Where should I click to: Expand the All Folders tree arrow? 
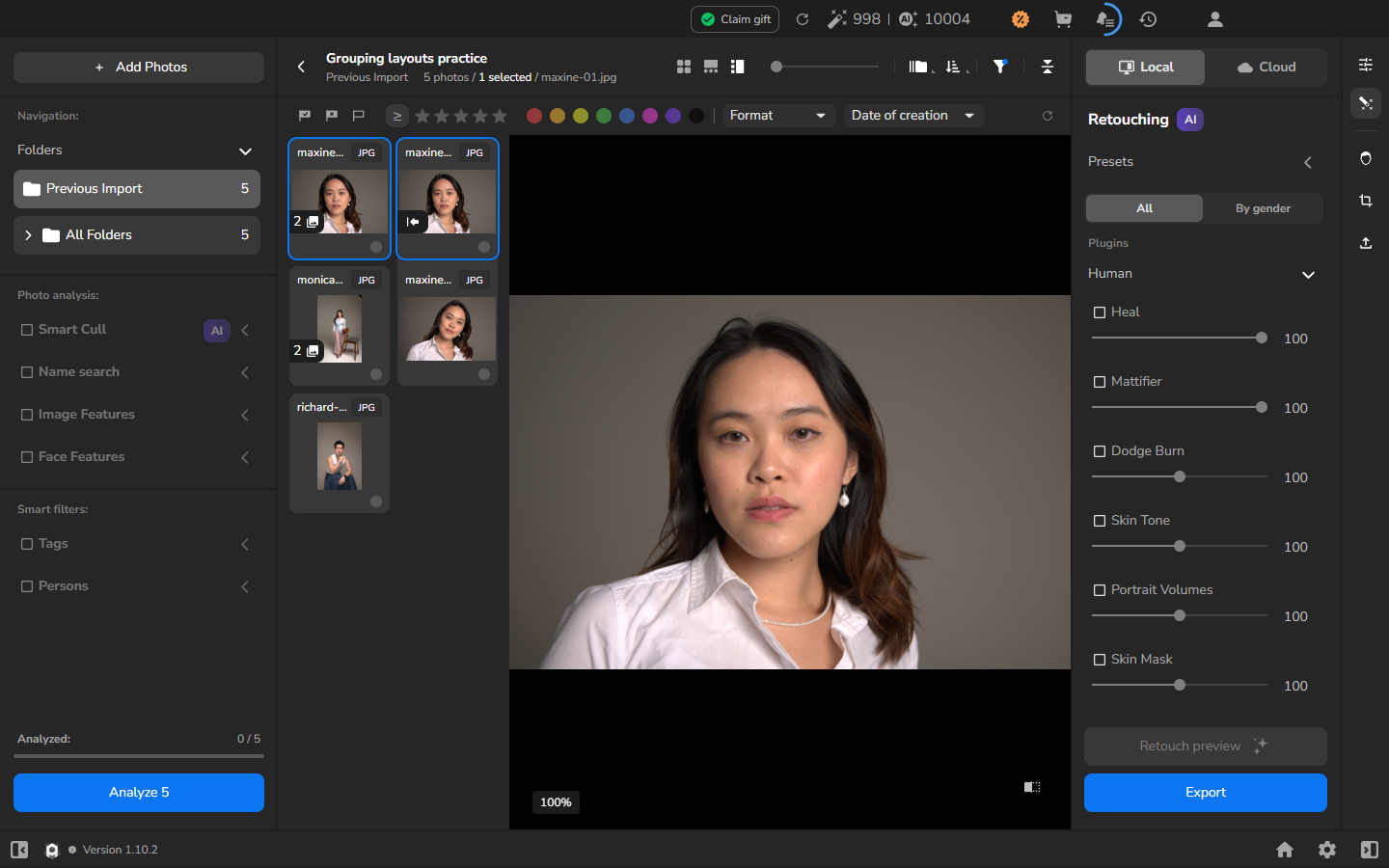point(28,235)
